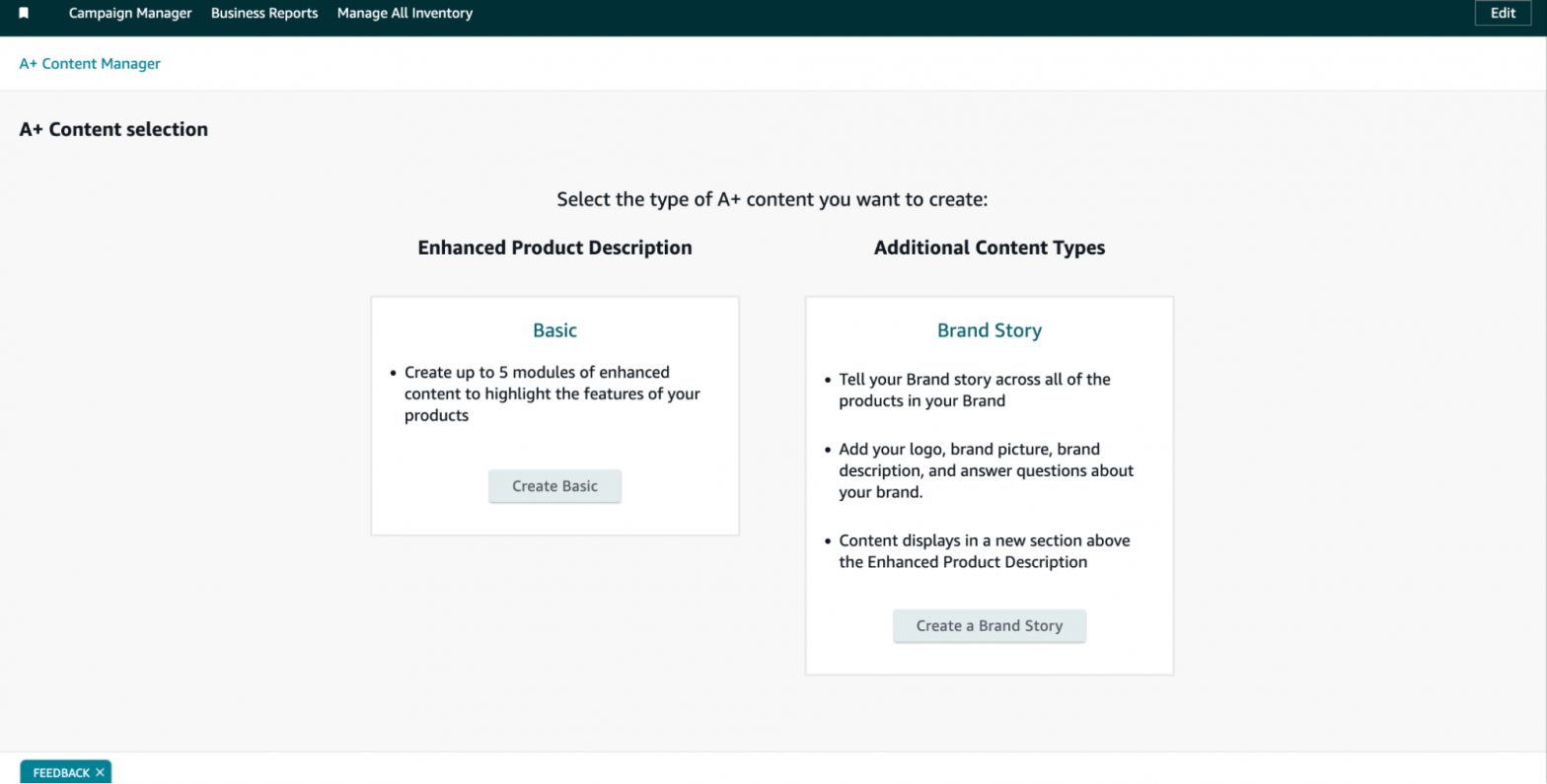Open Business Reports from the navigation bar
The height and width of the screenshot is (784, 1547).
tap(264, 13)
